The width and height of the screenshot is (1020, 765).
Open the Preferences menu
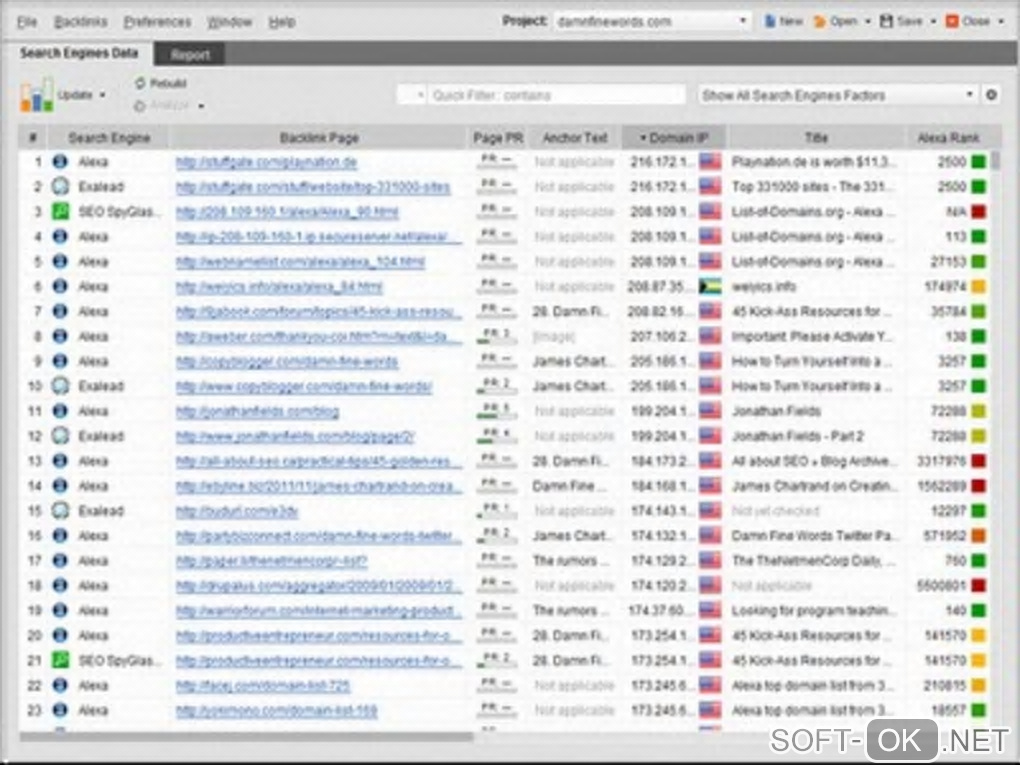coord(157,22)
